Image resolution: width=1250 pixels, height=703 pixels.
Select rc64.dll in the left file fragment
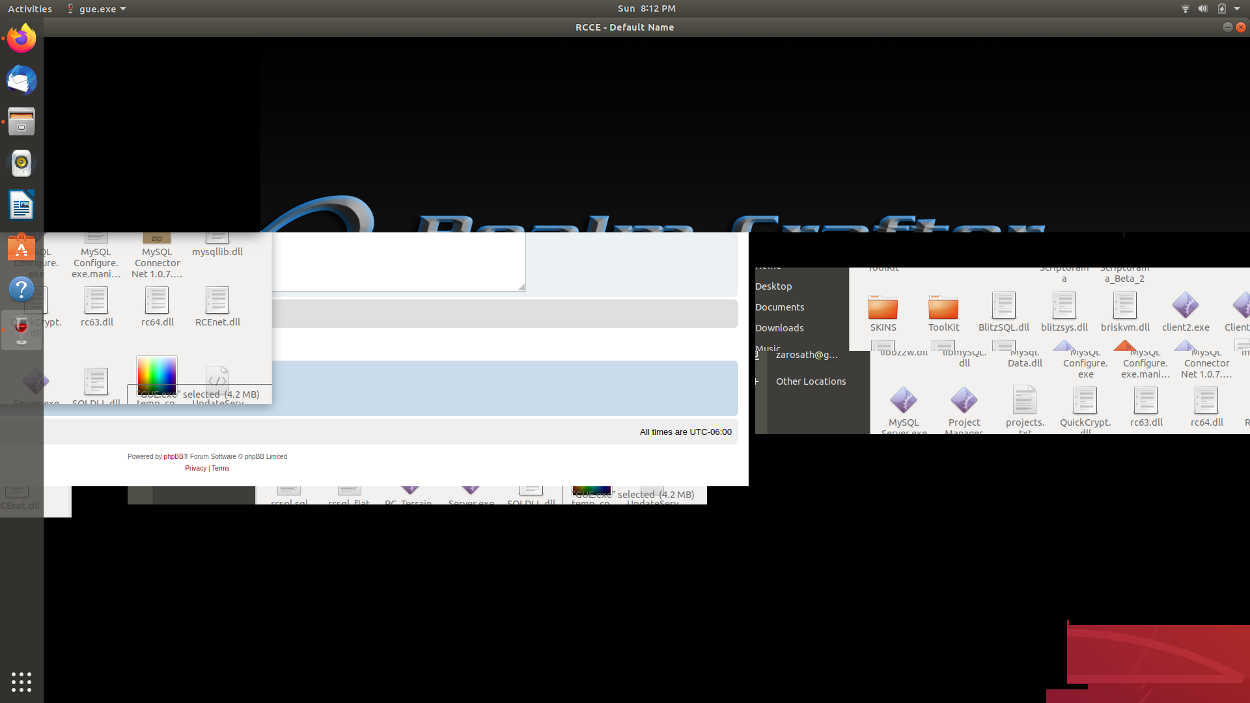157,307
